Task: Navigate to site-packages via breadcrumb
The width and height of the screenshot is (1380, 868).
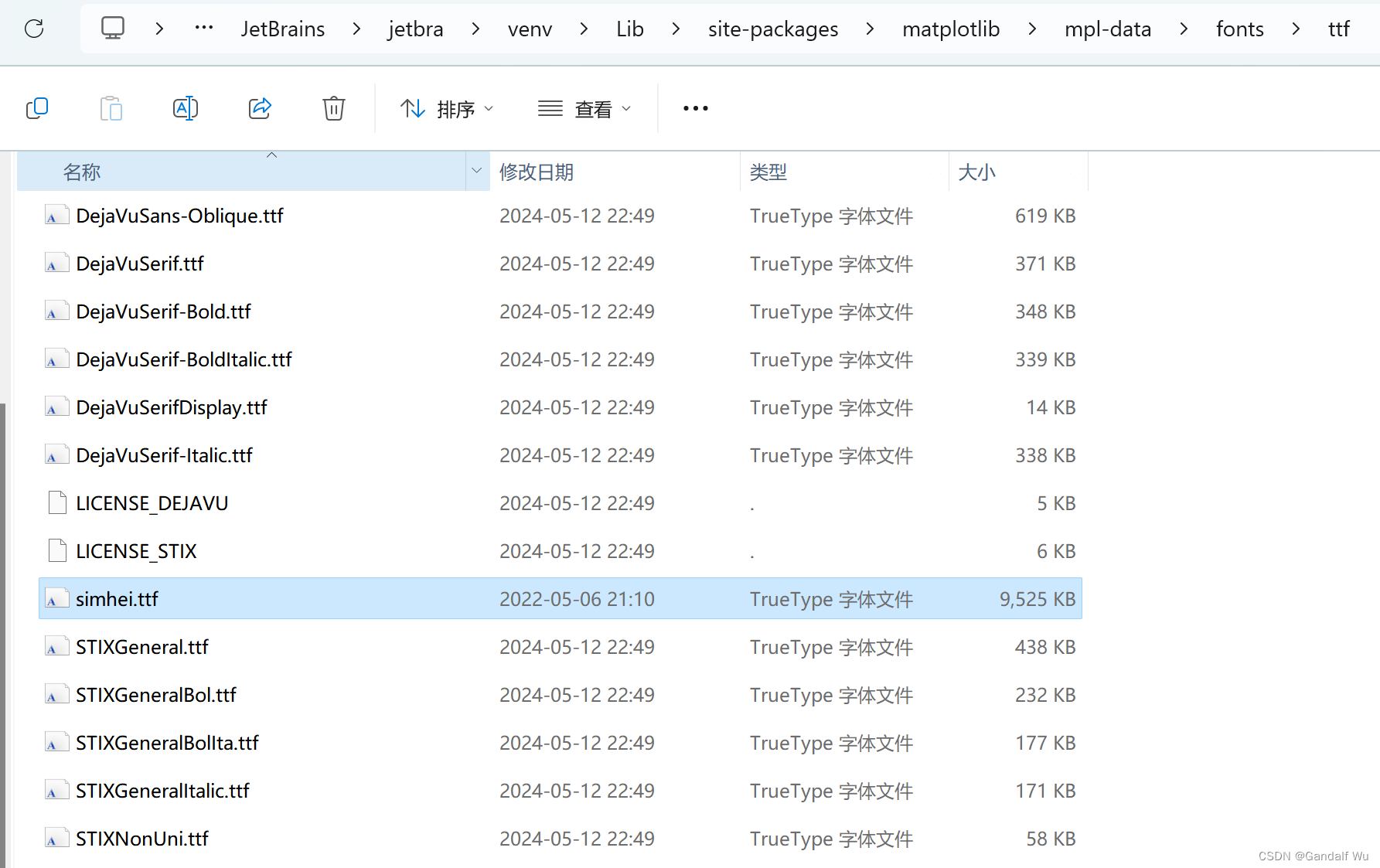Action: point(772,28)
